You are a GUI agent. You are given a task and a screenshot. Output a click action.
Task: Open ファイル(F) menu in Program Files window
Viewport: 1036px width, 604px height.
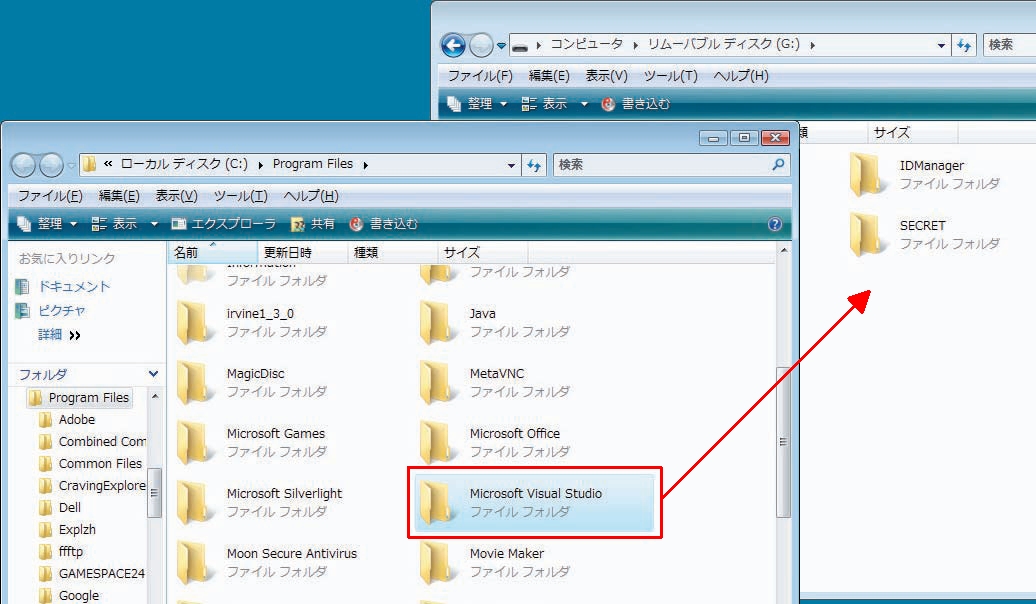pos(50,196)
